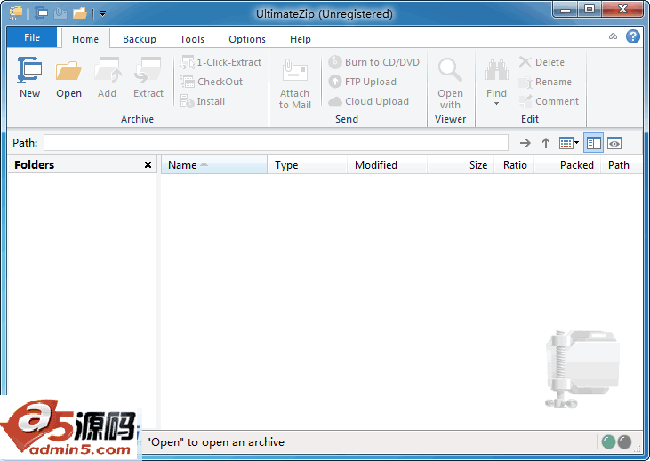Click the go-to-path right arrow
Screen dimensions: 650x461
pos(525,143)
